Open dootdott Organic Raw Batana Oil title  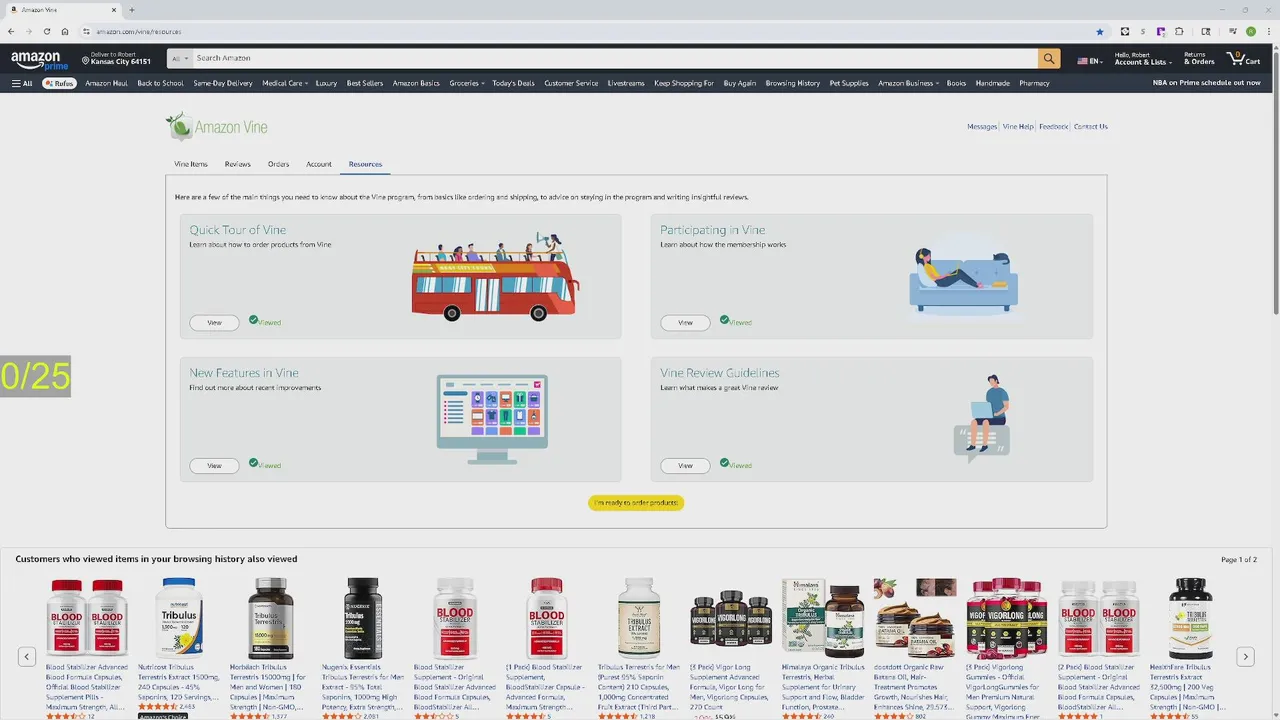915,686
